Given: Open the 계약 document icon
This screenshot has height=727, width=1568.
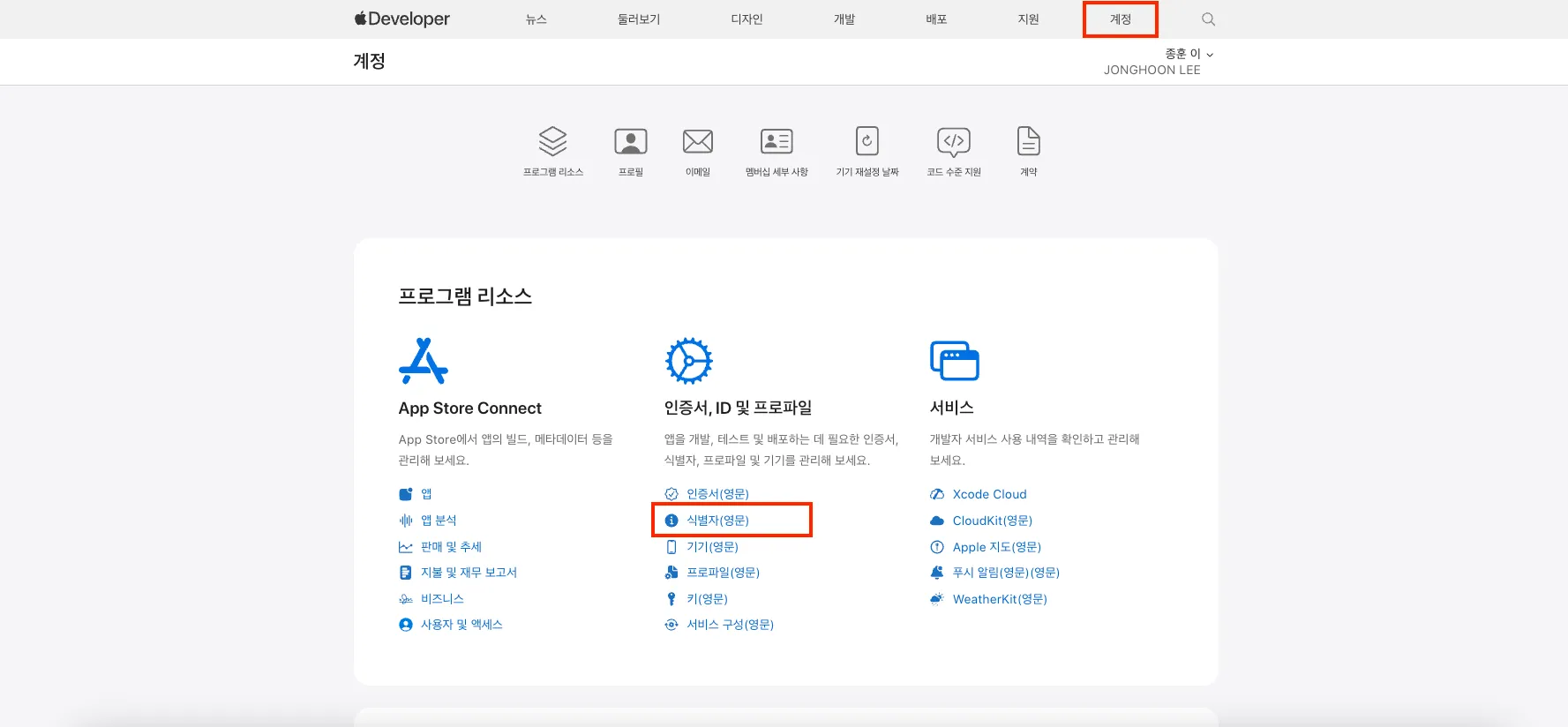Looking at the screenshot, I should coord(1029,141).
